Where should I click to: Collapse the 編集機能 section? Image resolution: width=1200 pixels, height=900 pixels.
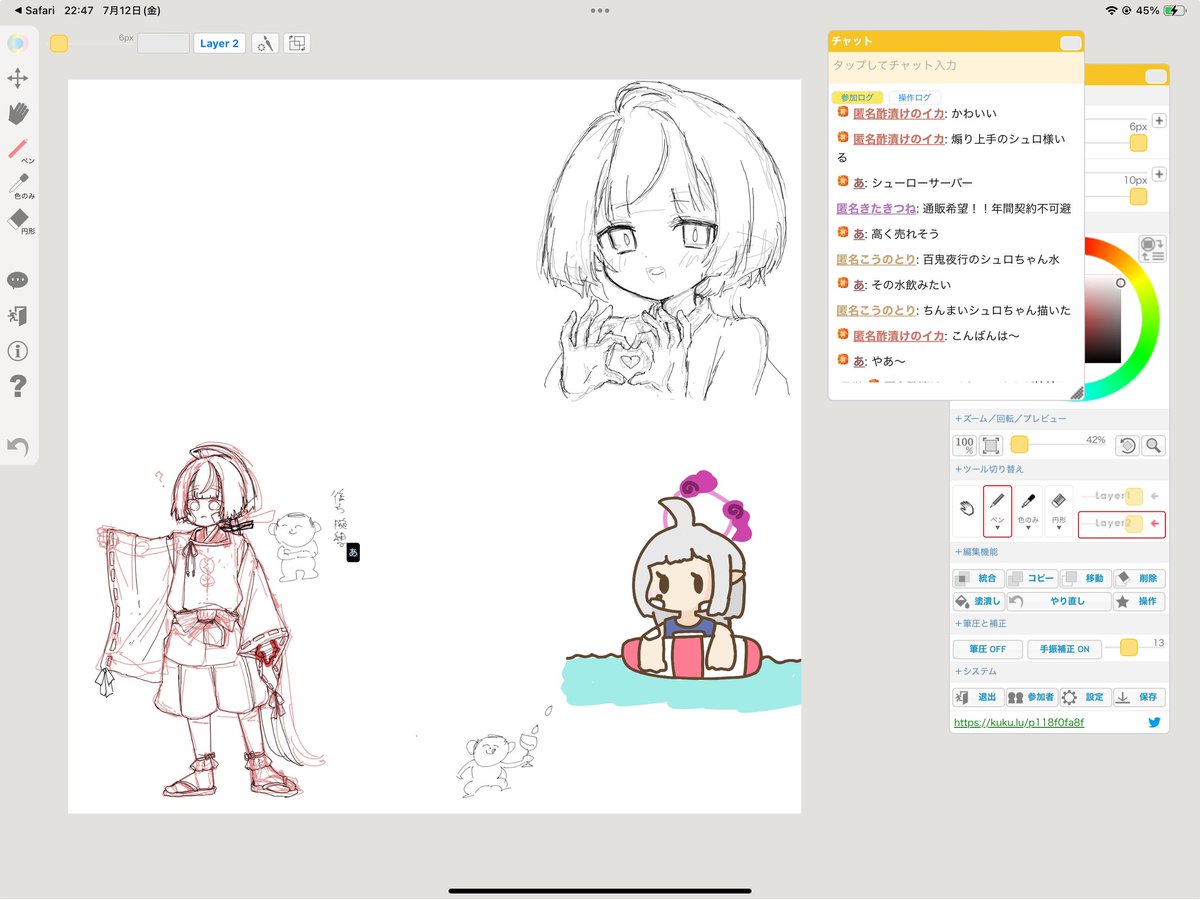click(x=976, y=552)
